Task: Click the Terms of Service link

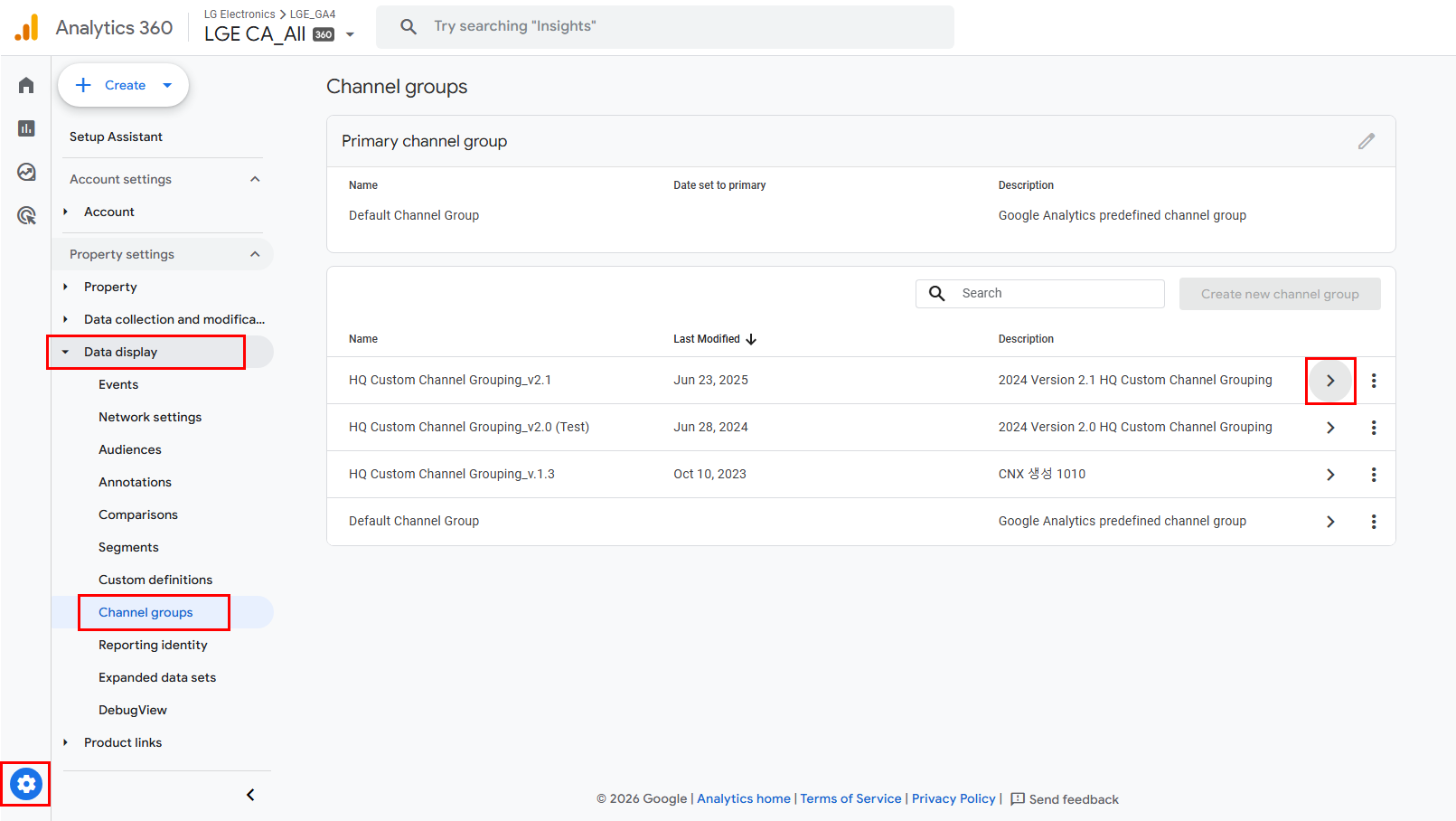Action: (x=850, y=798)
